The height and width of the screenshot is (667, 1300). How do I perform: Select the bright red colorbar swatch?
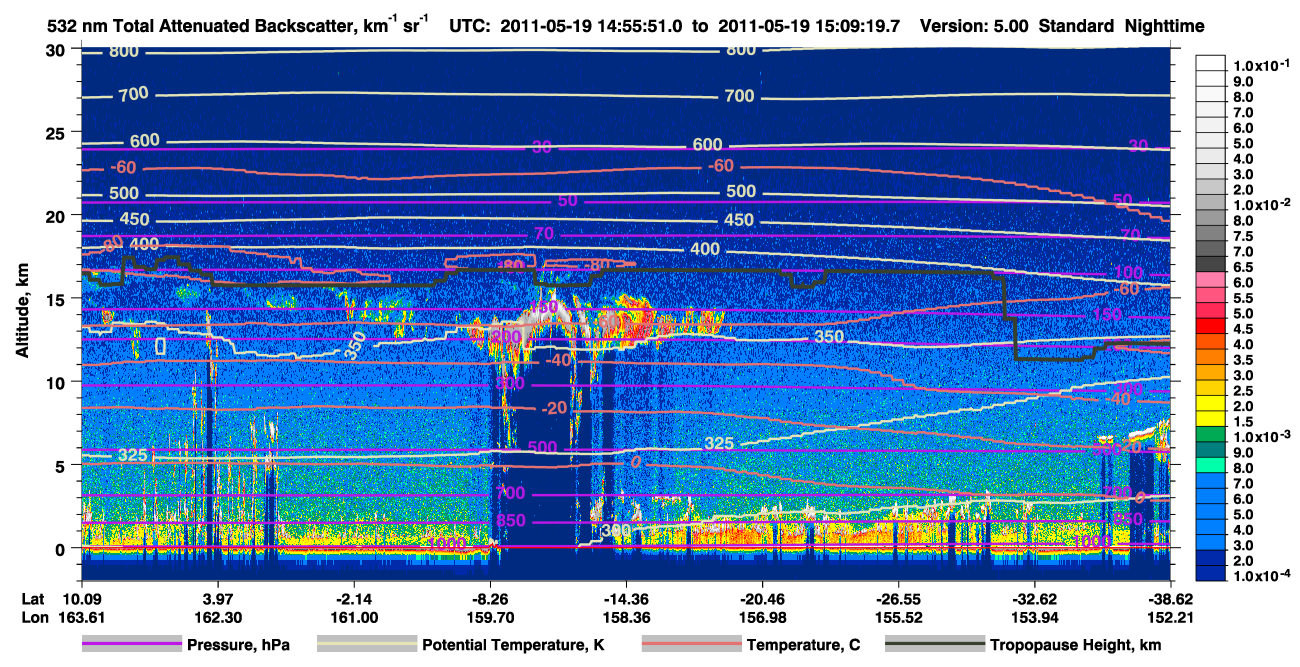pos(1211,327)
